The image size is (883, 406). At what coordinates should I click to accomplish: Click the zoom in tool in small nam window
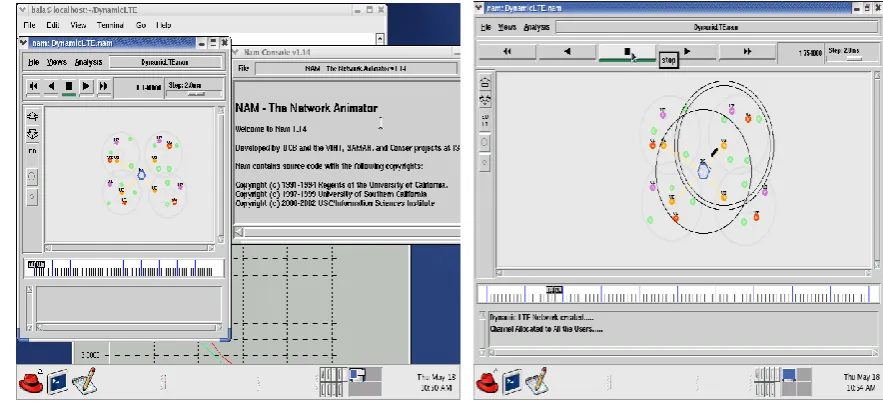(x=33, y=117)
